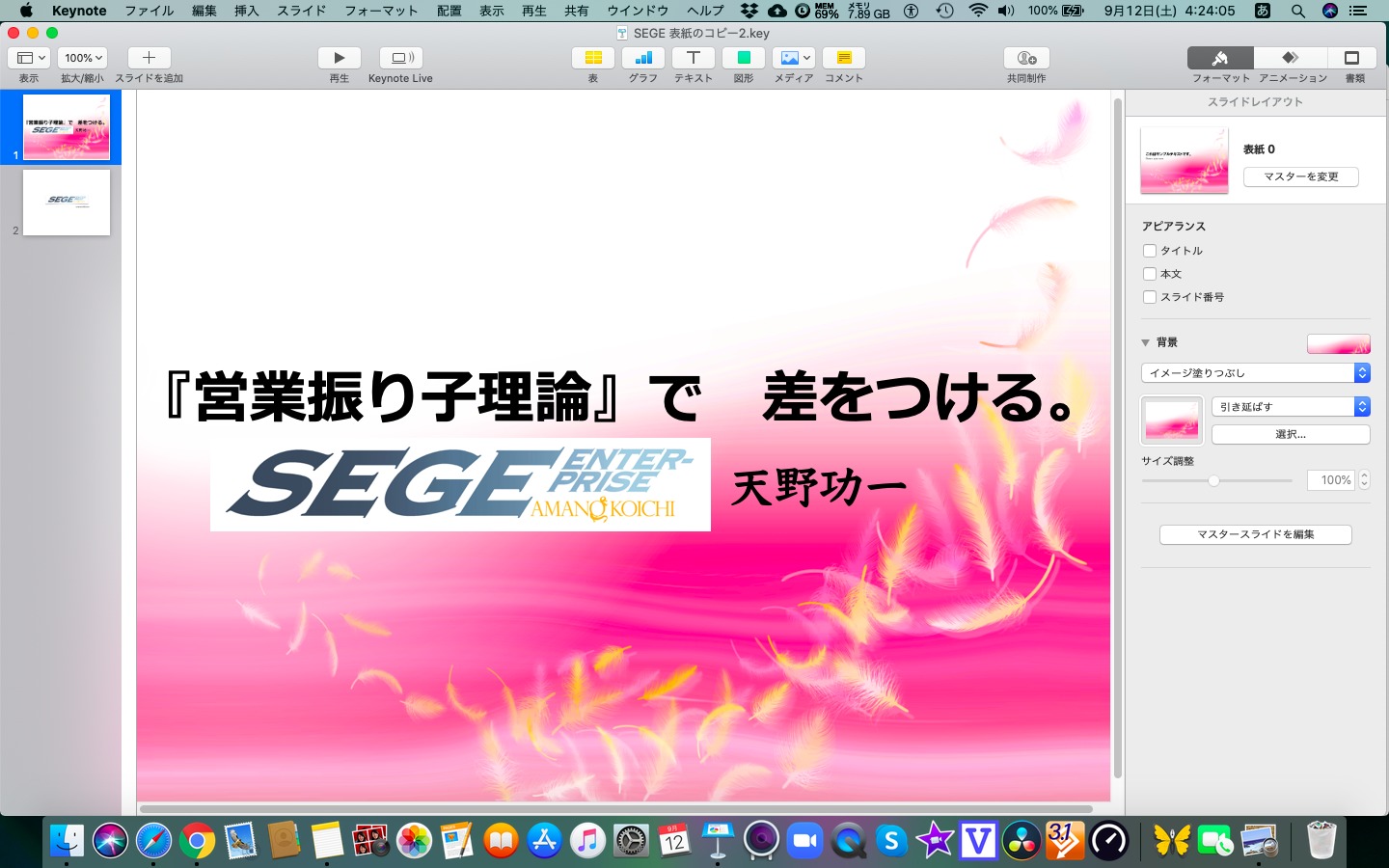This screenshot has width=1389, height=868.
Task: Launch Safari from the Dock
Action: coord(153,841)
